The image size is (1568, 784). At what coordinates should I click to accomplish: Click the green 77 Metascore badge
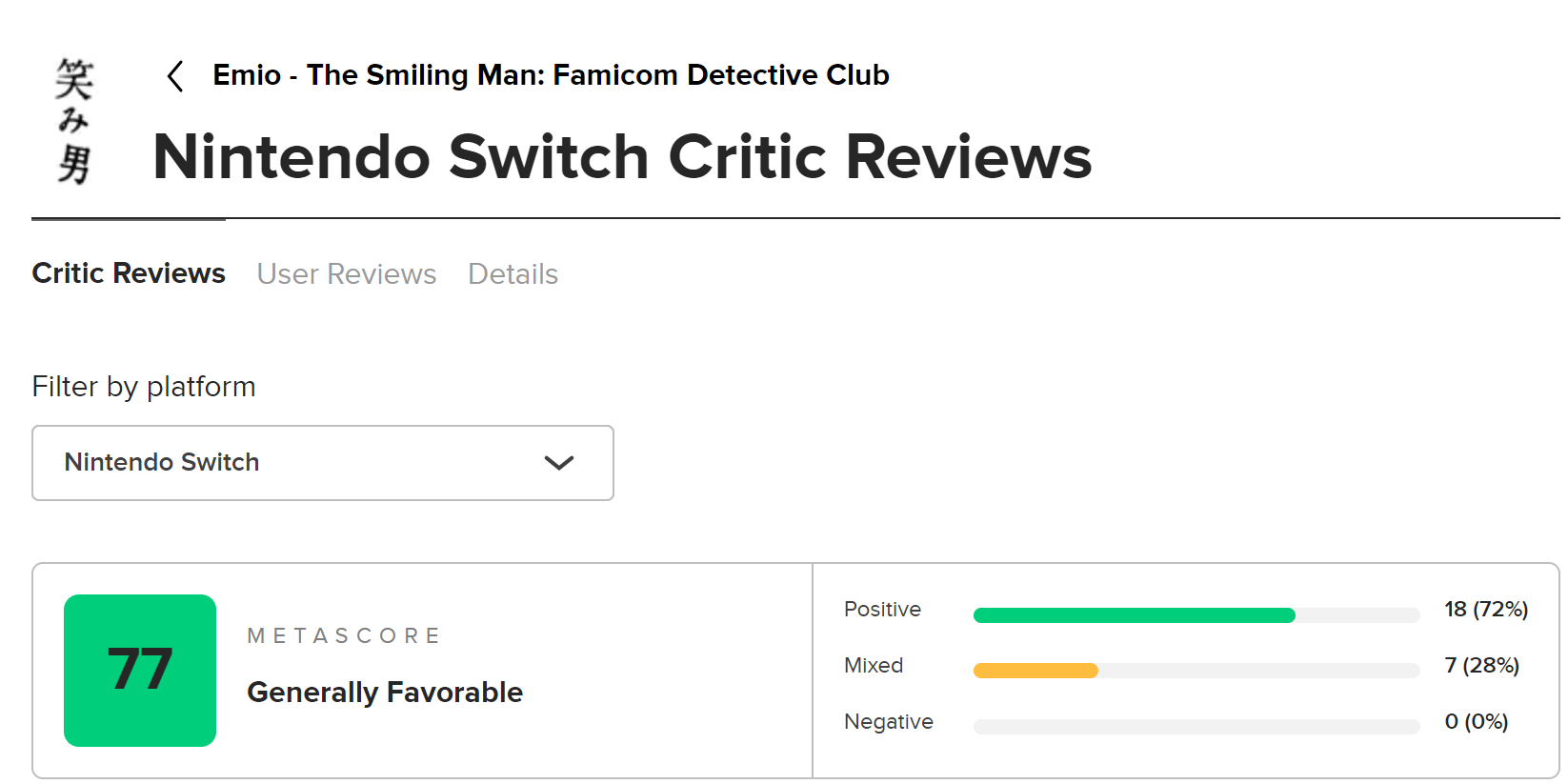140,670
